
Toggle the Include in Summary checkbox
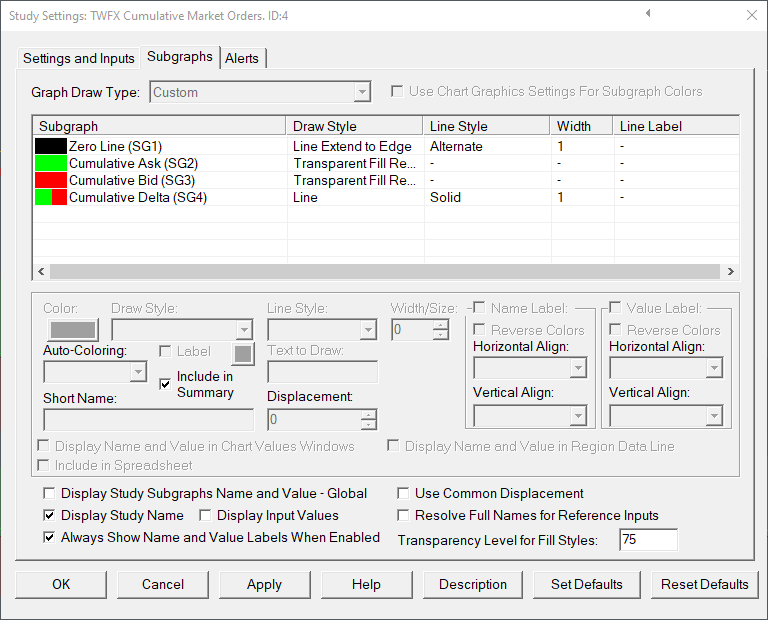coord(166,384)
